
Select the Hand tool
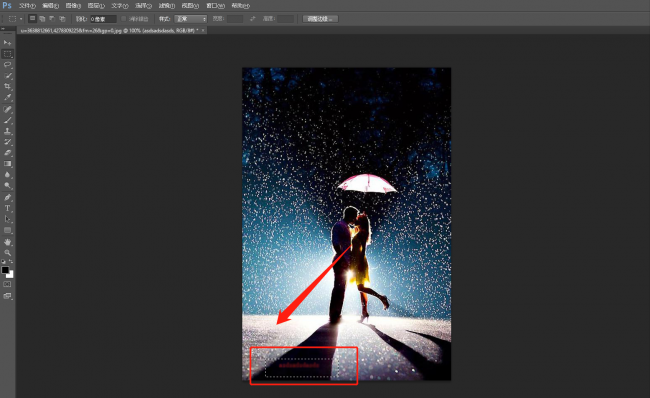click(7, 242)
